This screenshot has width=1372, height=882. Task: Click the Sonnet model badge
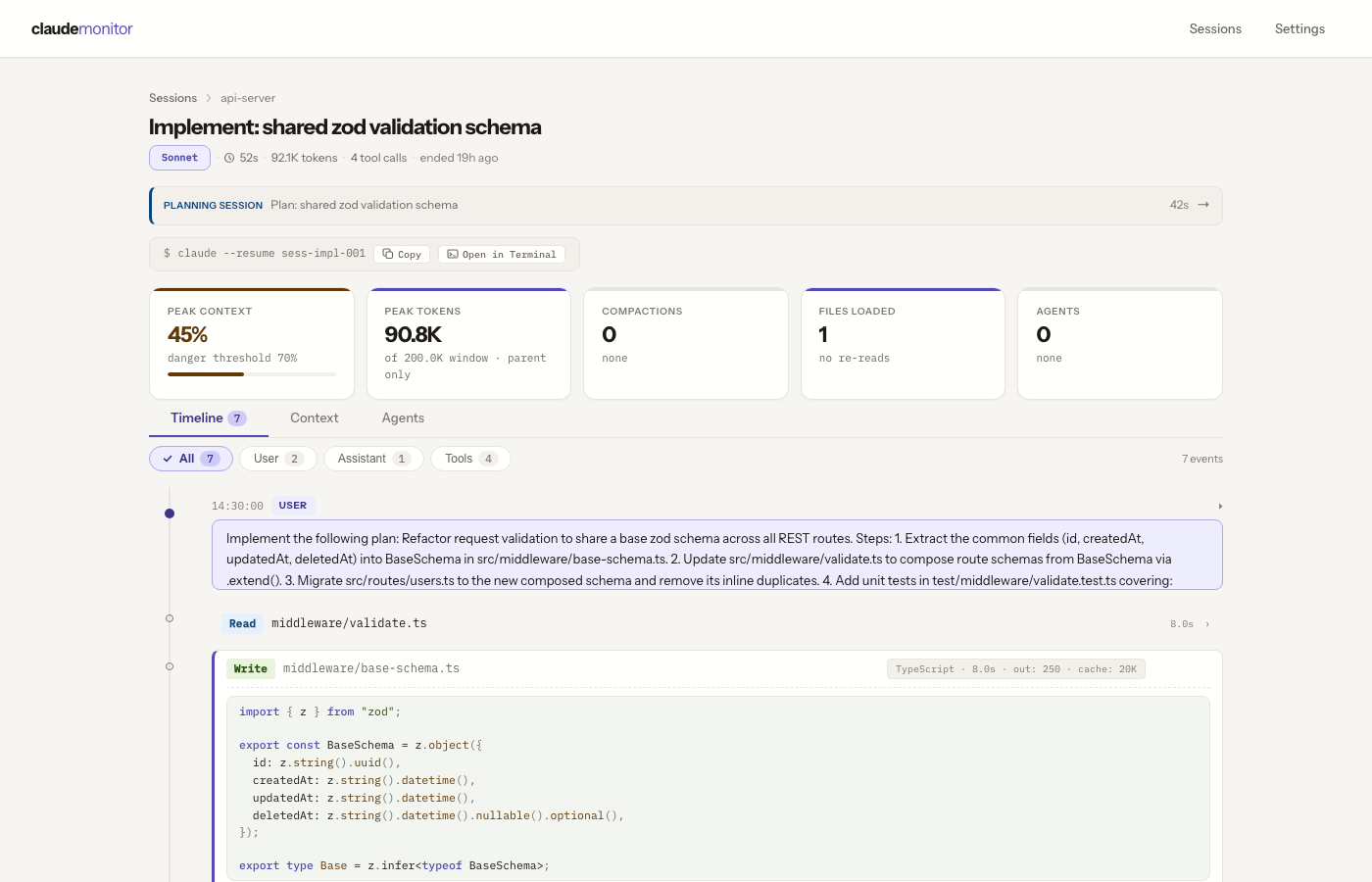point(179,158)
